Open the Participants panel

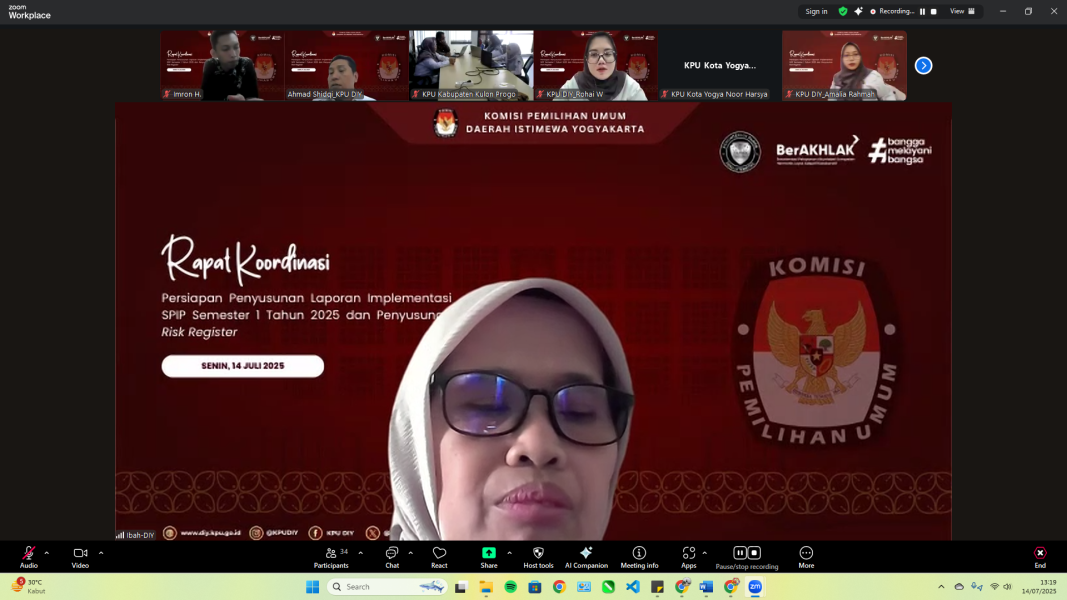331,555
